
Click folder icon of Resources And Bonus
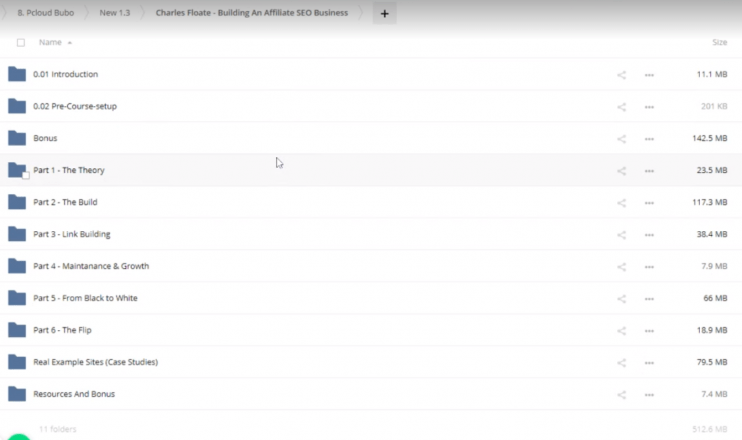point(16,394)
